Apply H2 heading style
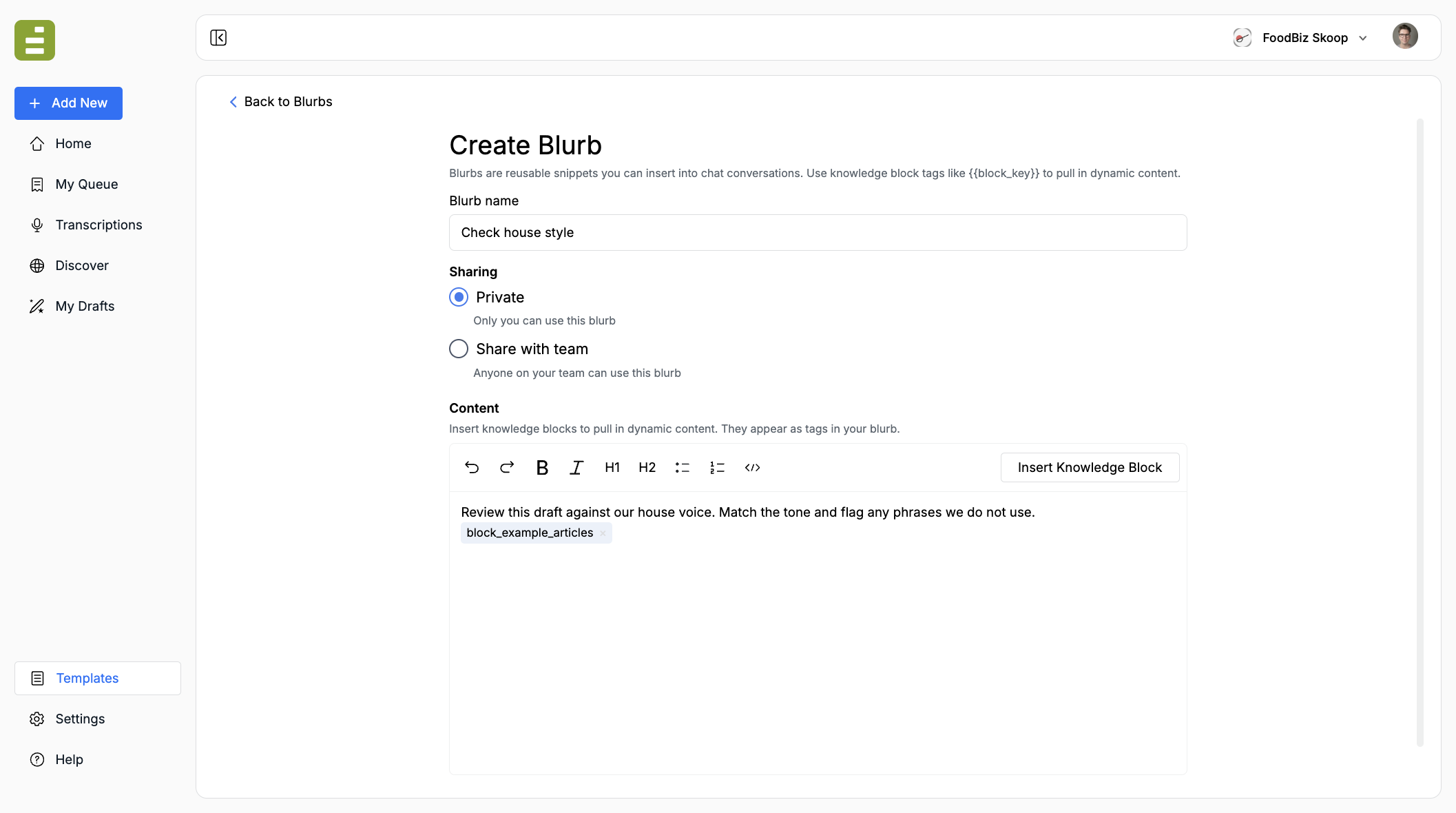The image size is (1456, 813). point(647,467)
